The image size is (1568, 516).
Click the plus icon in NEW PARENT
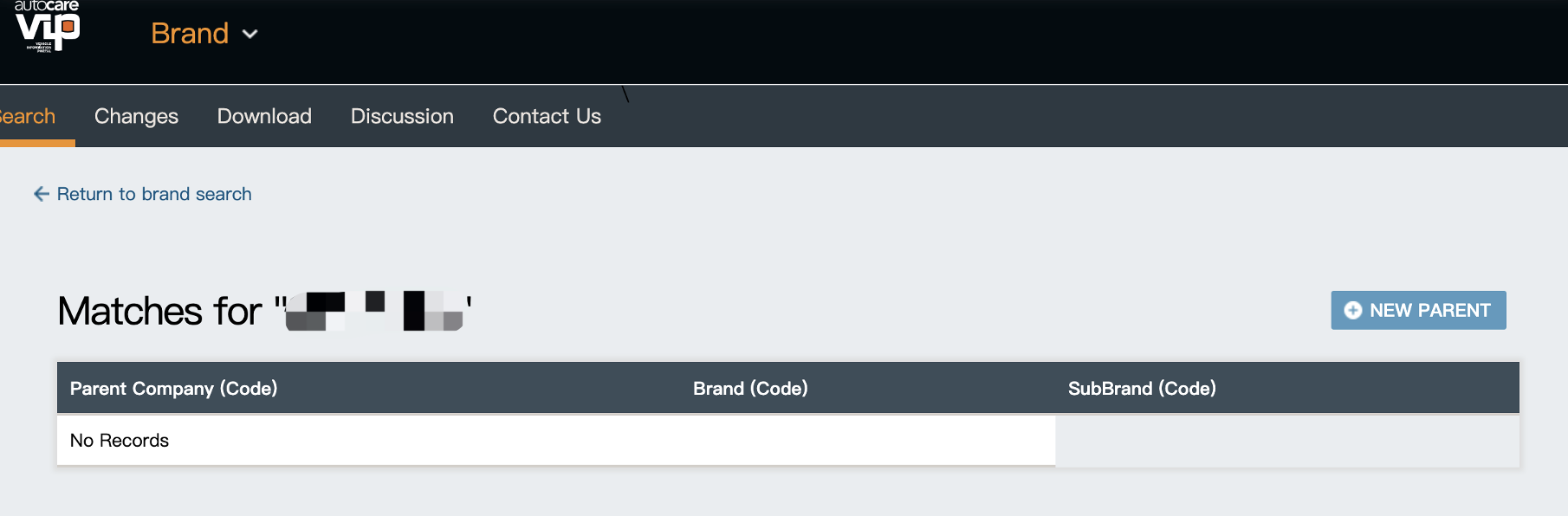[x=1352, y=310]
